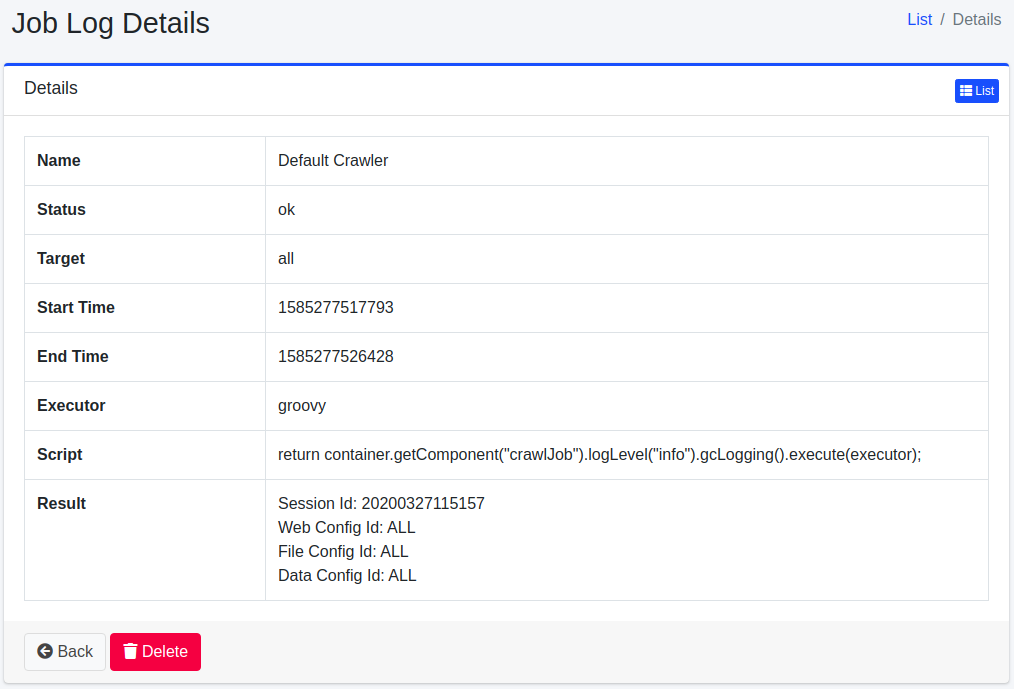Click the Data Config Id: ALL line
1014x689 pixels.
[x=347, y=576]
